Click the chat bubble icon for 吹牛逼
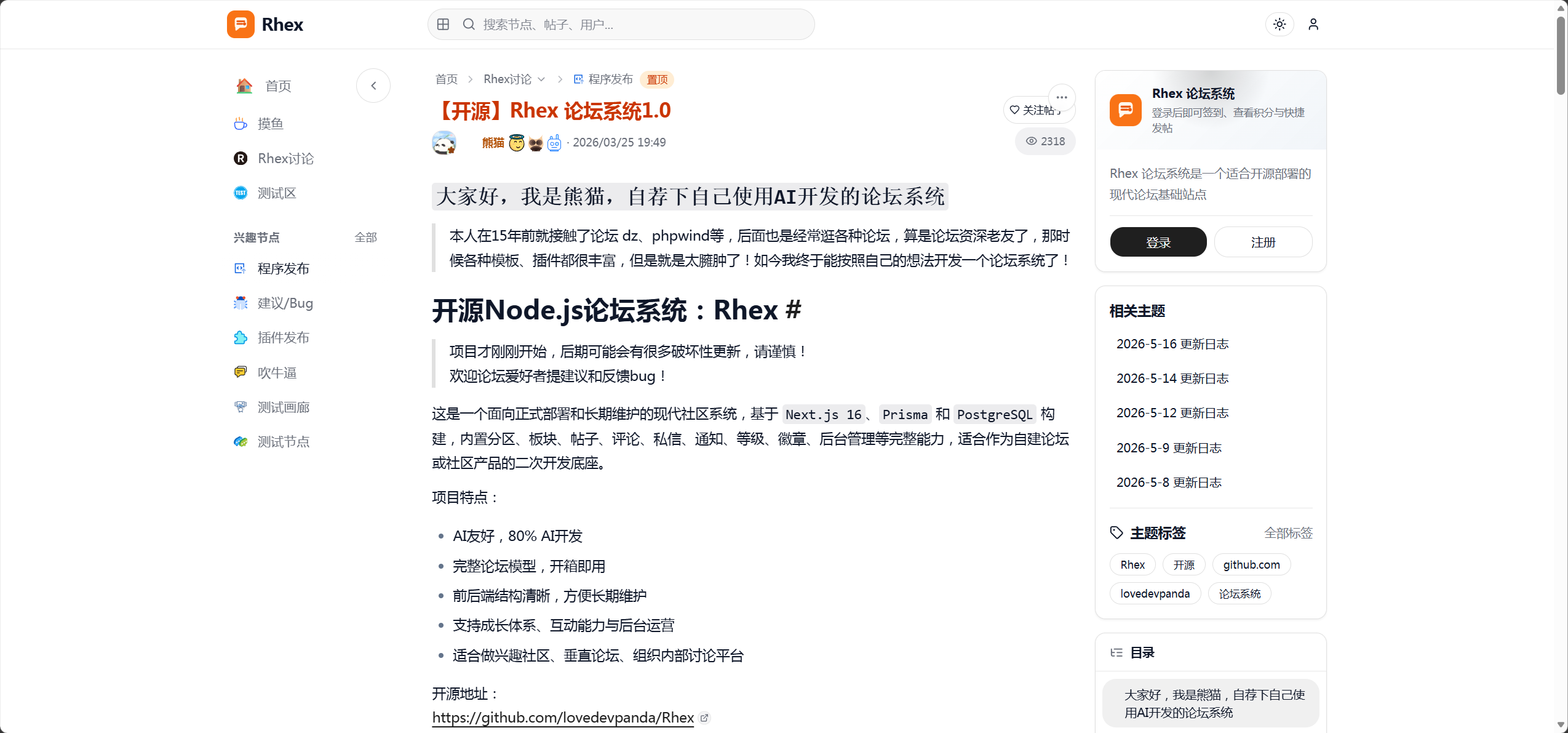 pos(241,372)
